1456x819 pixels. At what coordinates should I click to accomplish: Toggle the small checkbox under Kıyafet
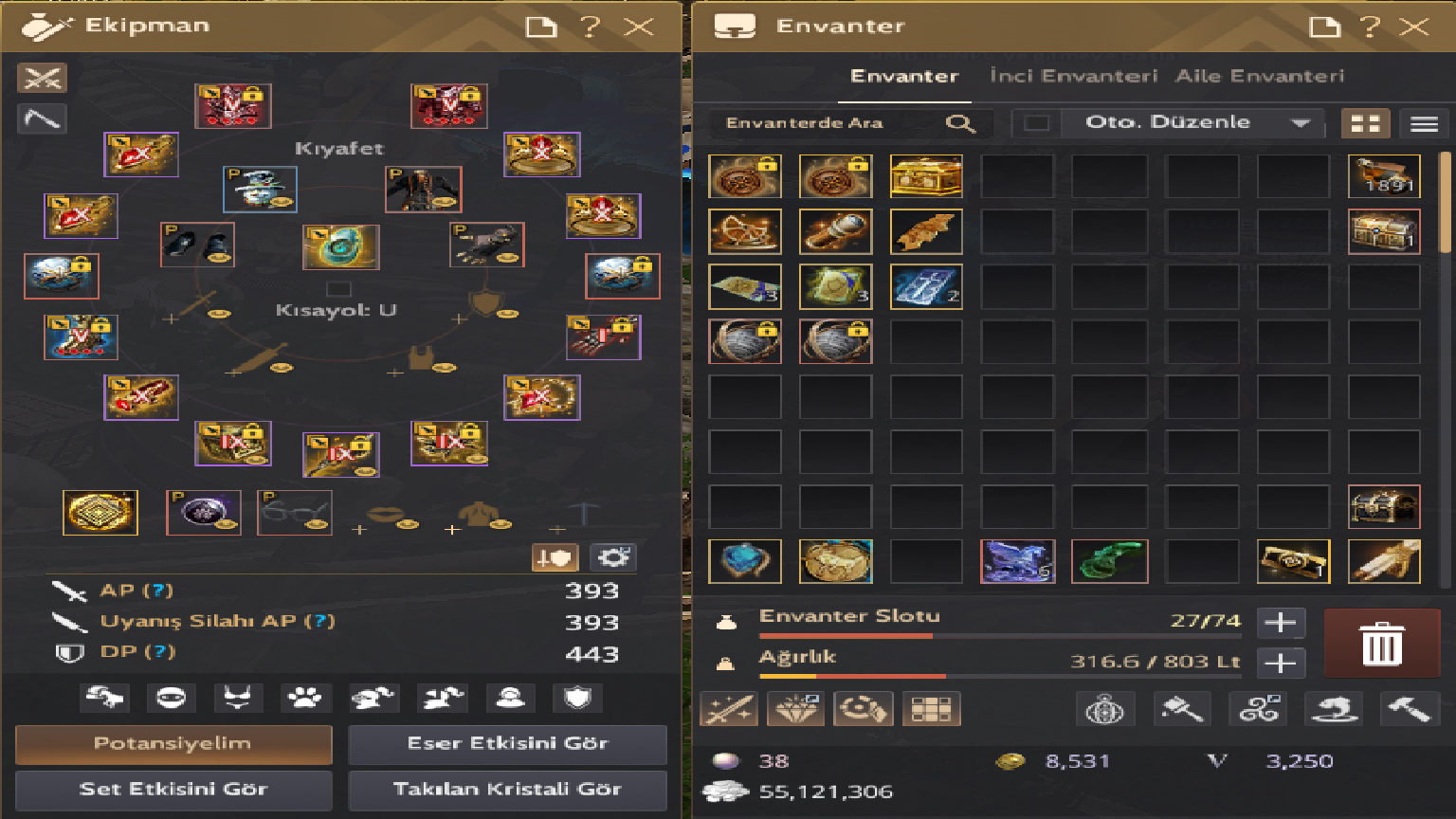click(338, 289)
